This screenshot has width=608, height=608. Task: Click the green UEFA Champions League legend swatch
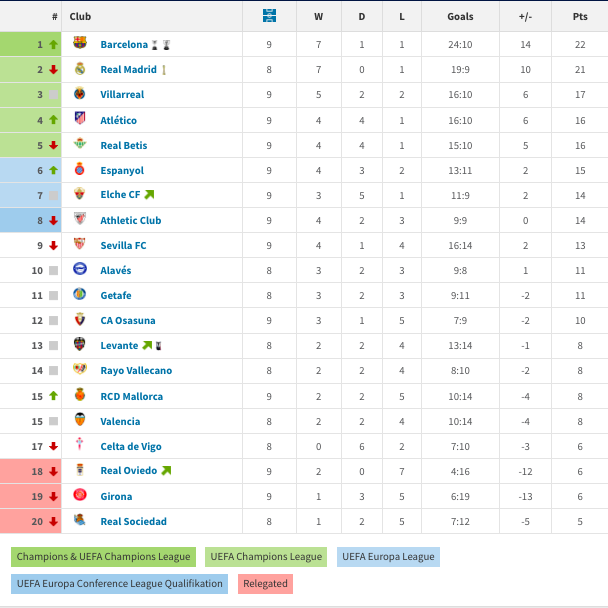coord(266,557)
